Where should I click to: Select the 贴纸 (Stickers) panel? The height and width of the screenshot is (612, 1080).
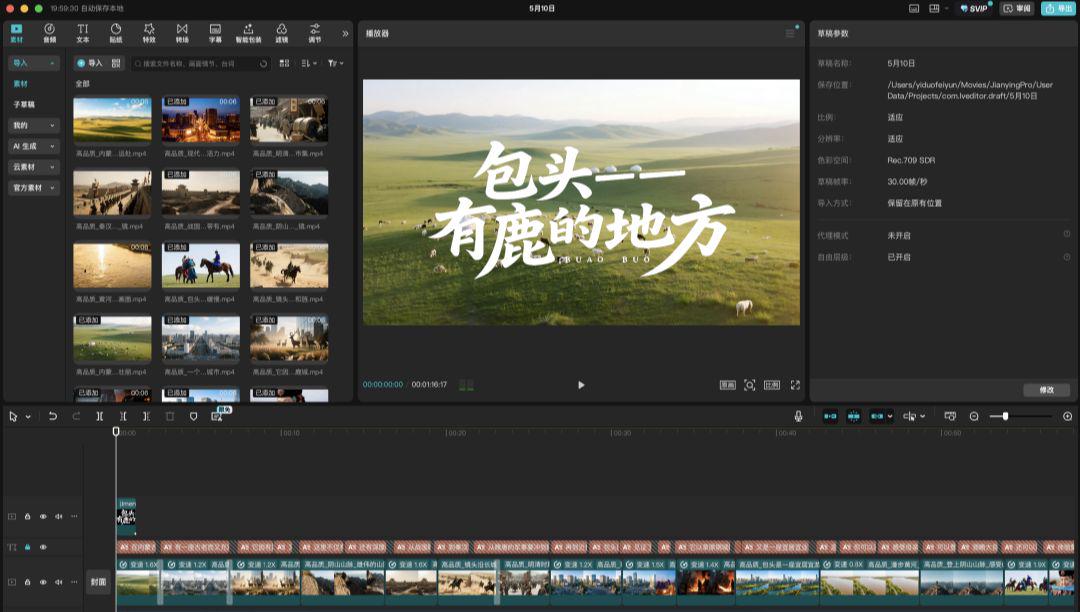pos(115,33)
